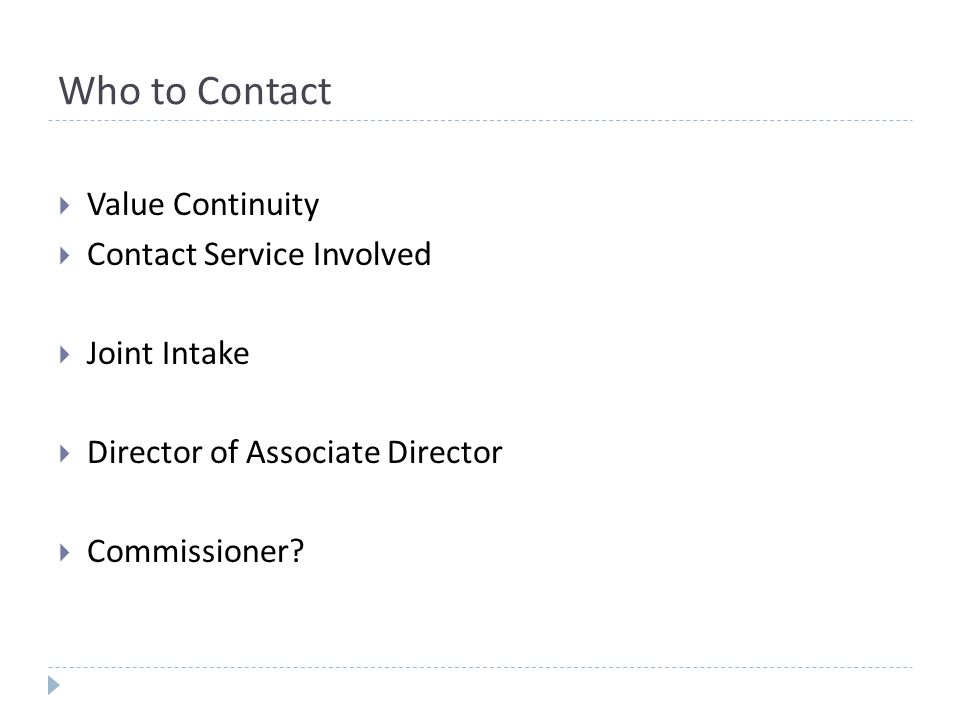The image size is (960, 720).
Task: Click the dashed footer line above the triangle
Action: pos(480,667)
